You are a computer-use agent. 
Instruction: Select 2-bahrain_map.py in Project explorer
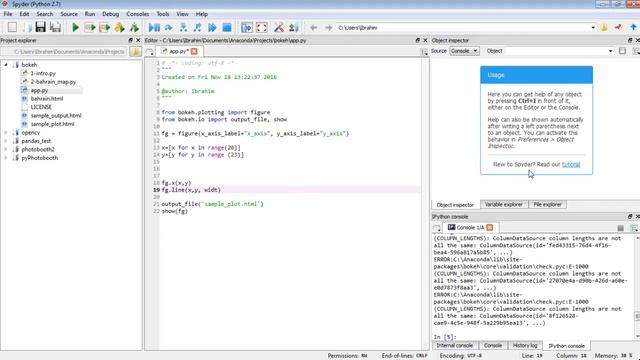[x=53, y=82]
